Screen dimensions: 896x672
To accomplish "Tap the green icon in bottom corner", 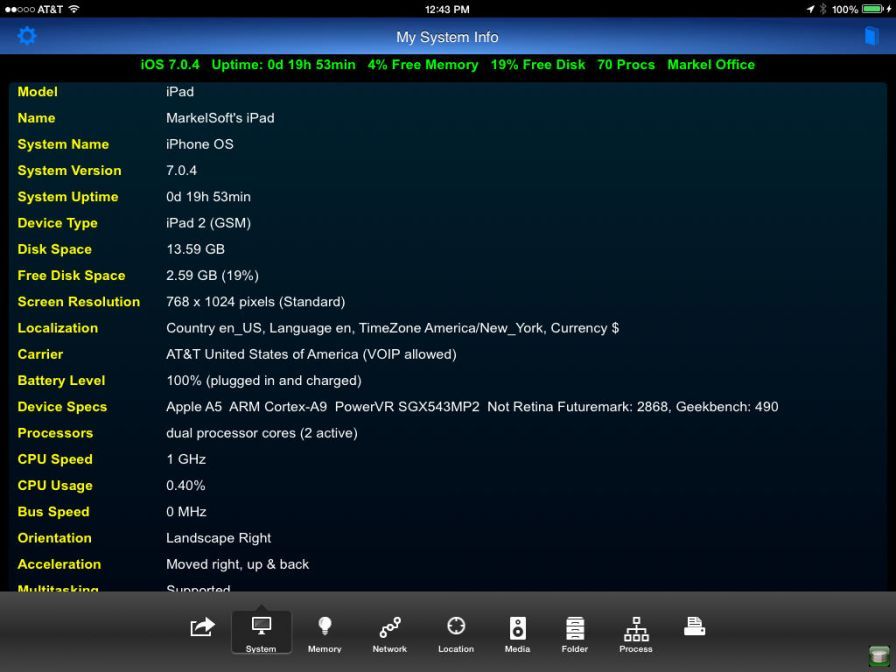I will tap(878, 655).
